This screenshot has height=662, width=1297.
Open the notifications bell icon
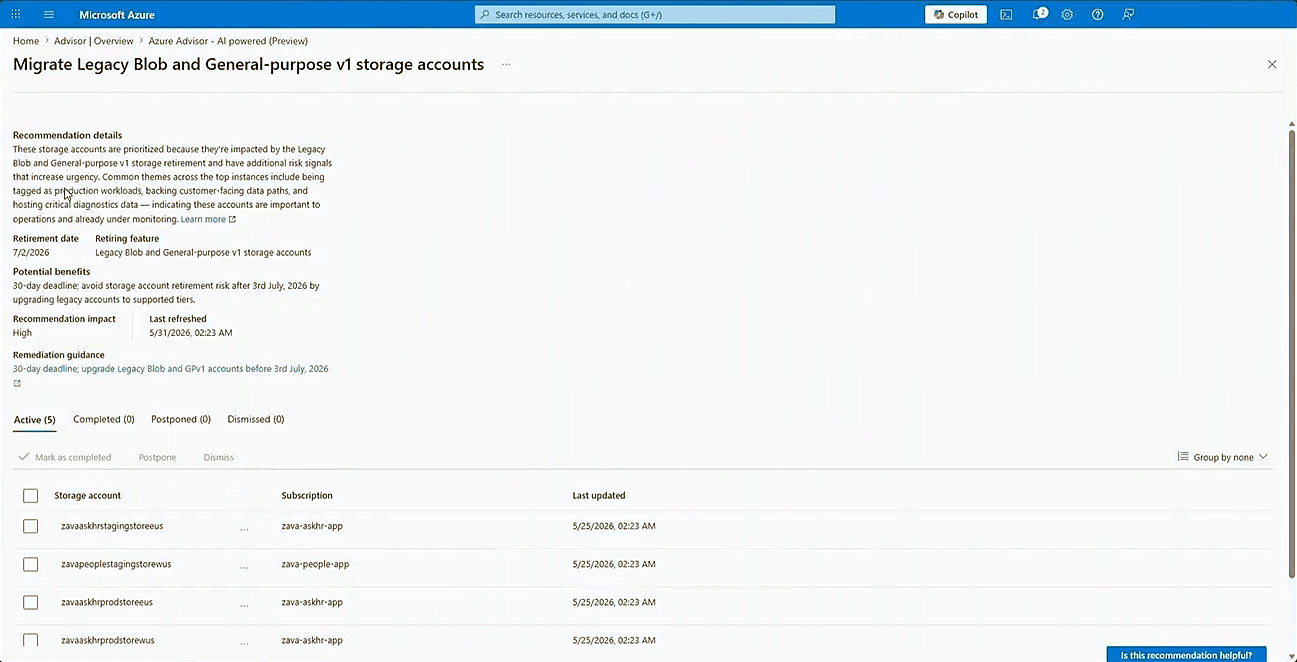(x=1039, y=15)
